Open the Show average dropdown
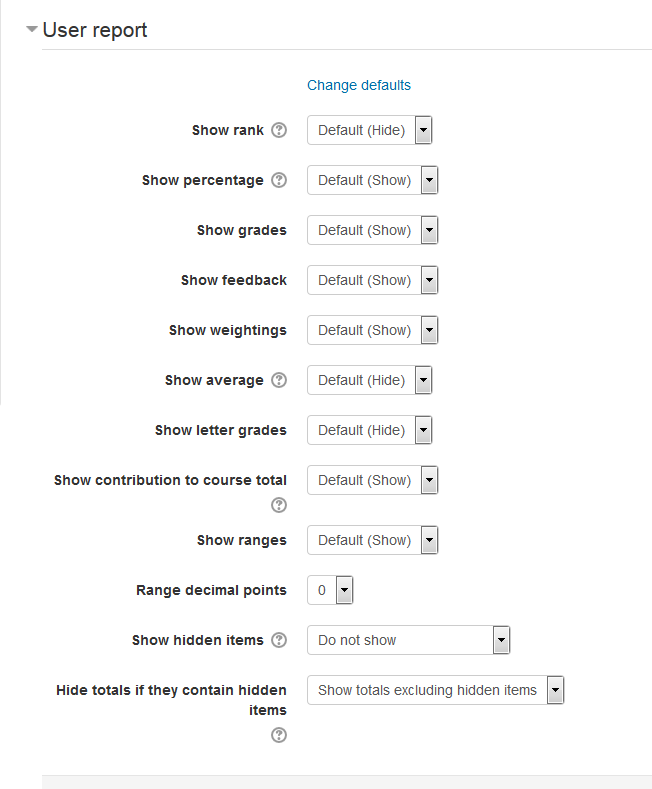The height and width of the screenshot is (789, 652). pos(370,380)
